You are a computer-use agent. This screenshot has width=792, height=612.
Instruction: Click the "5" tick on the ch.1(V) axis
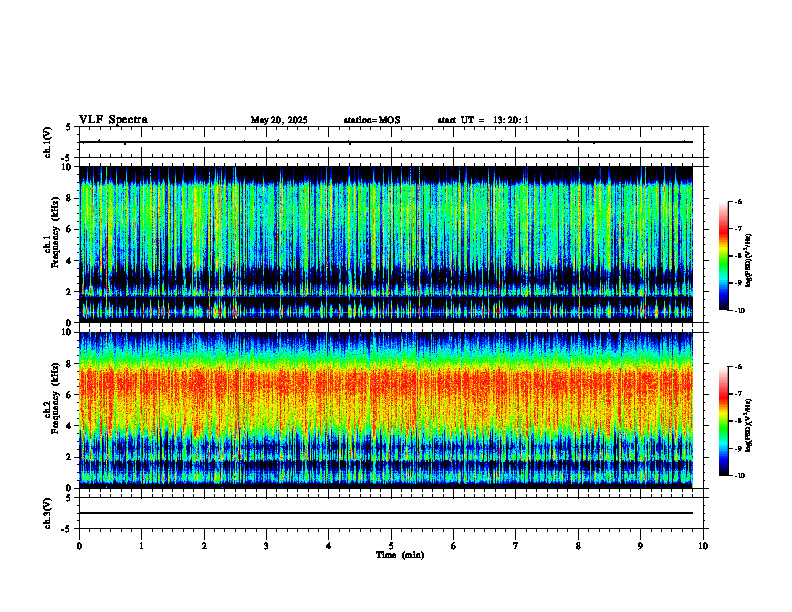coord(68,127)
